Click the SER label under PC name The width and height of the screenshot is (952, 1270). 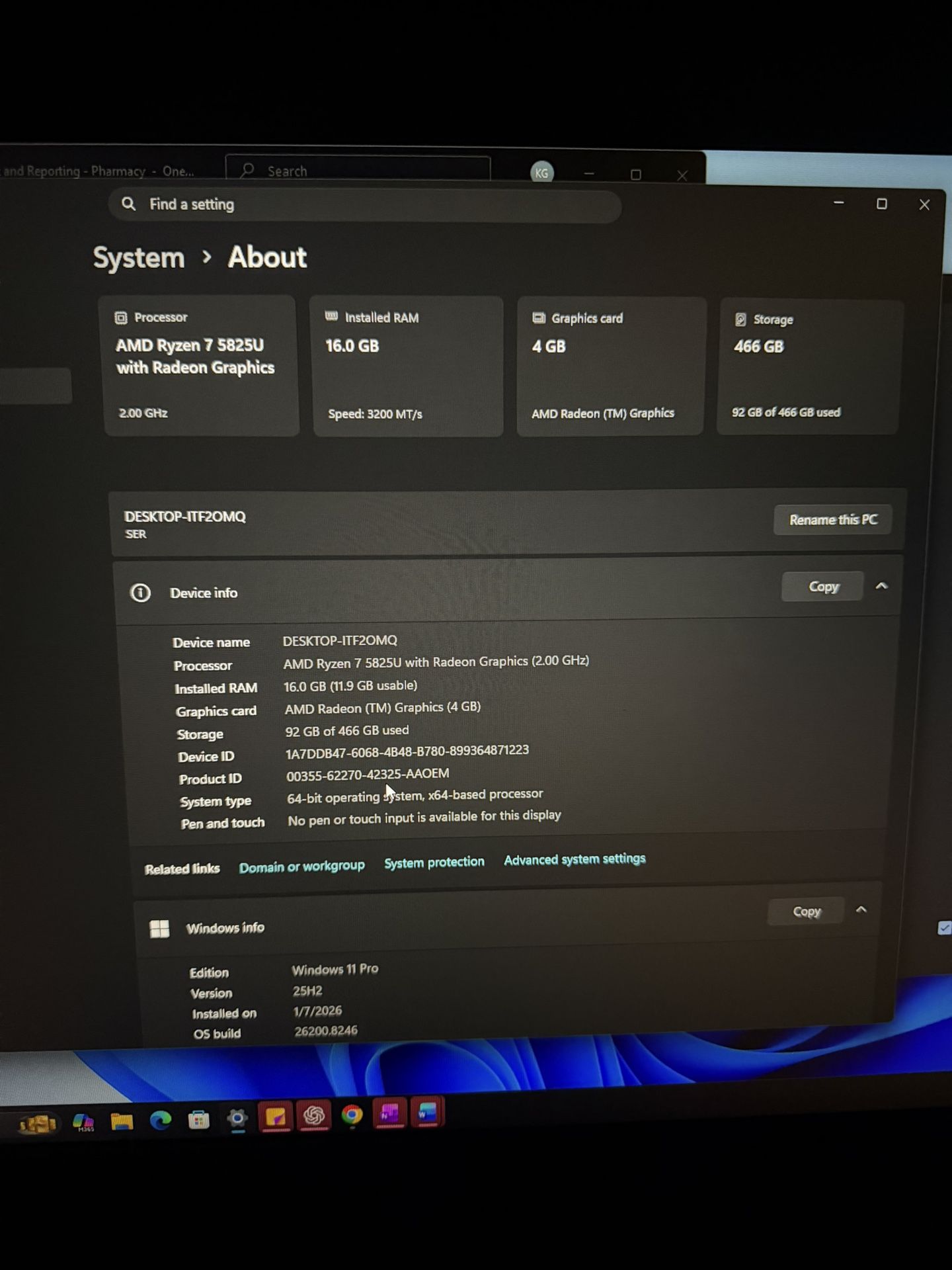click(x=136, y=534)
